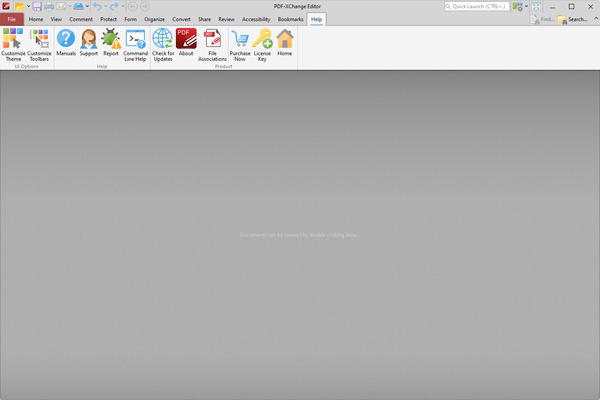Expand the Undo history dropdown arrow
This screenshot has width=600, height=400.
pos(105,6)
